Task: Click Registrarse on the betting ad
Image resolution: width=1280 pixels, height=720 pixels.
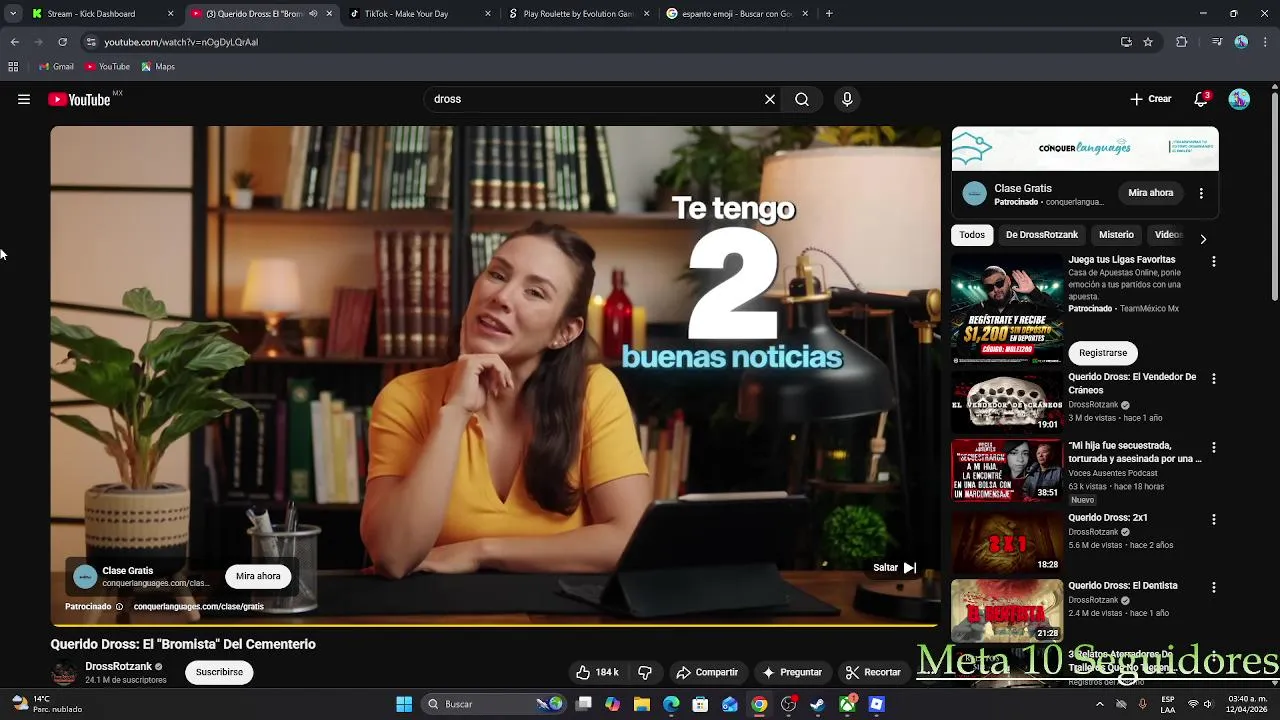Action: pos(1103,353)
